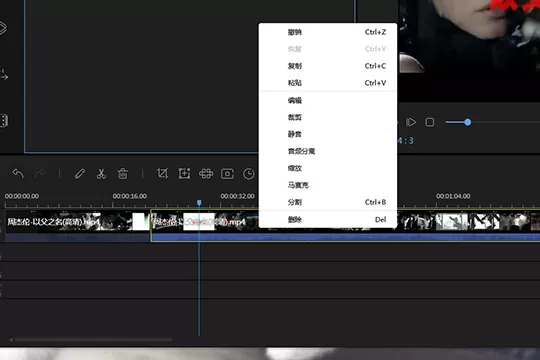Select the crop tool icon
This screenshot has height=360, width=540.
(x=163, y=173)
